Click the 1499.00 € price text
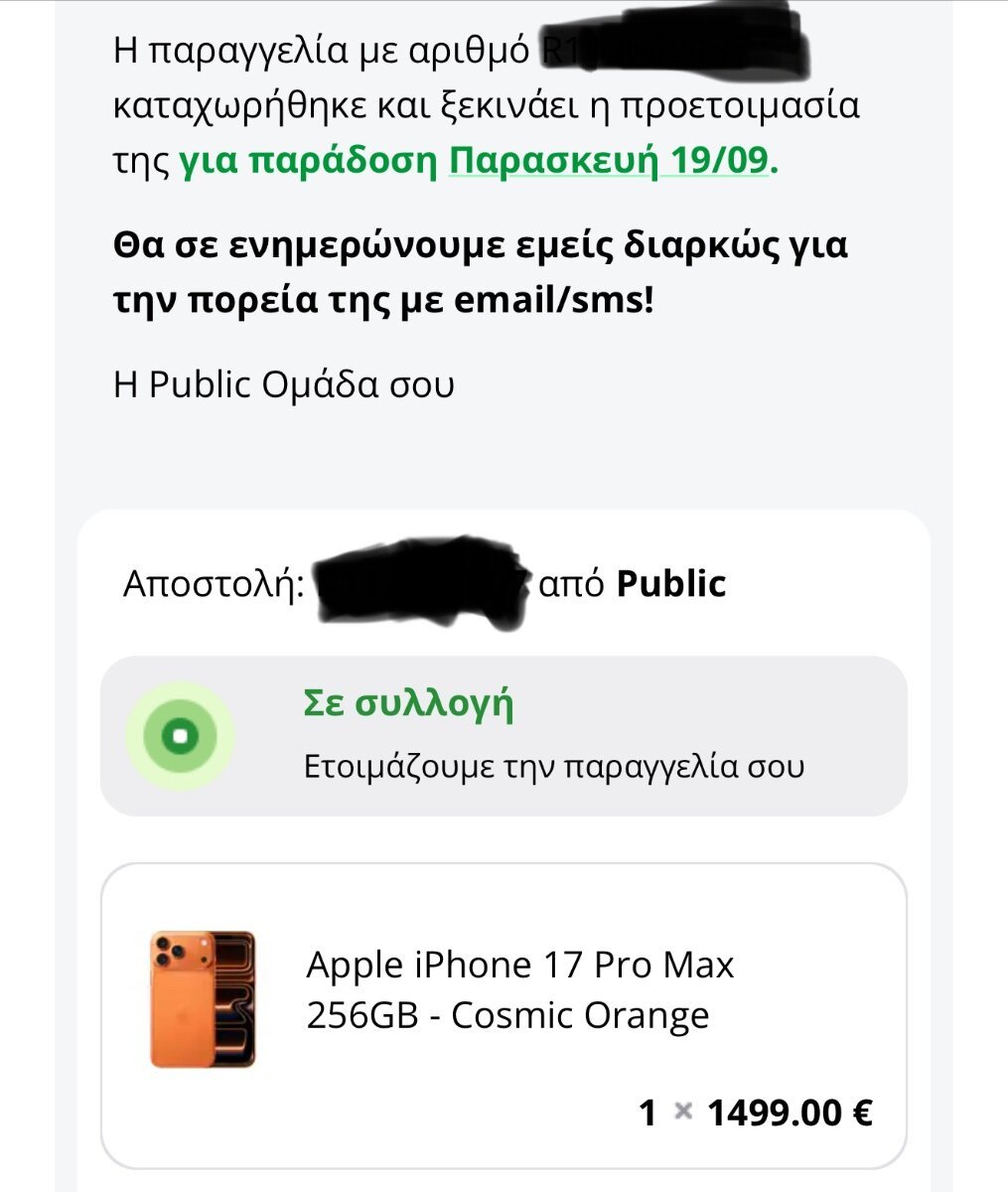This screenshot has width=1008, height=1192. click(x=790, y=1113)
